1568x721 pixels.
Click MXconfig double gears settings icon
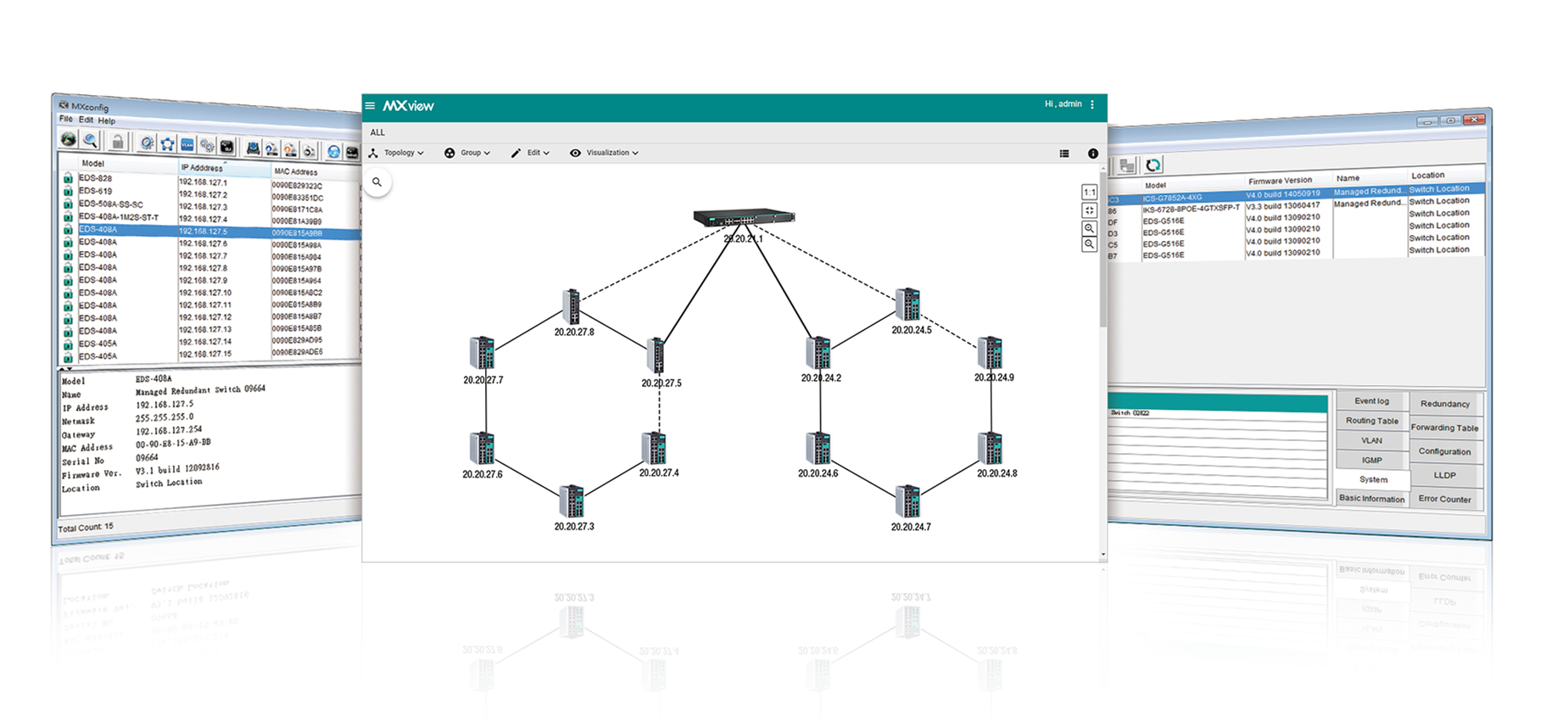[x=207, y=146]
